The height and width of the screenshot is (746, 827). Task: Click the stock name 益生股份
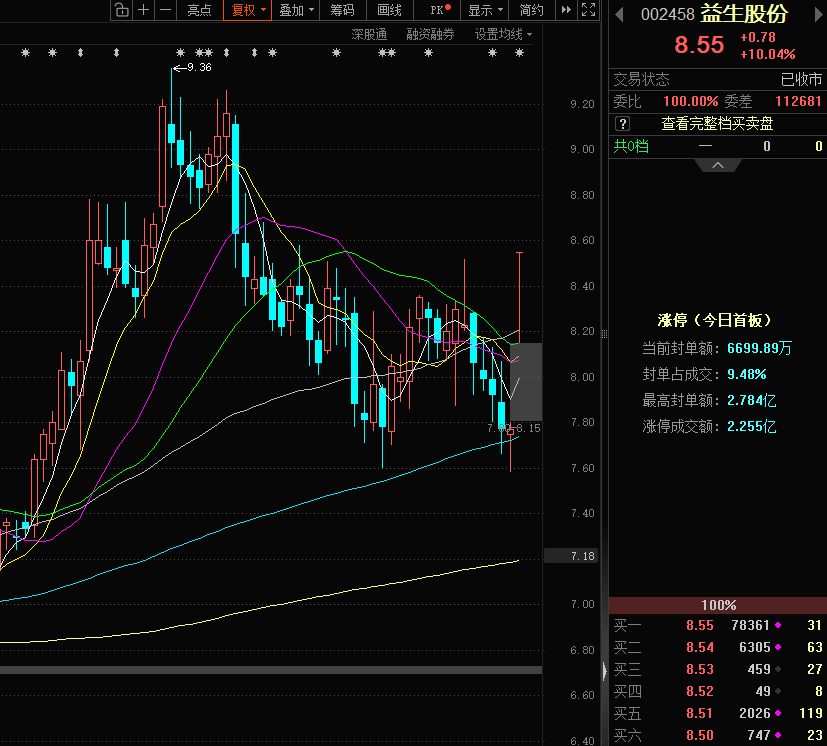(744, 14)
